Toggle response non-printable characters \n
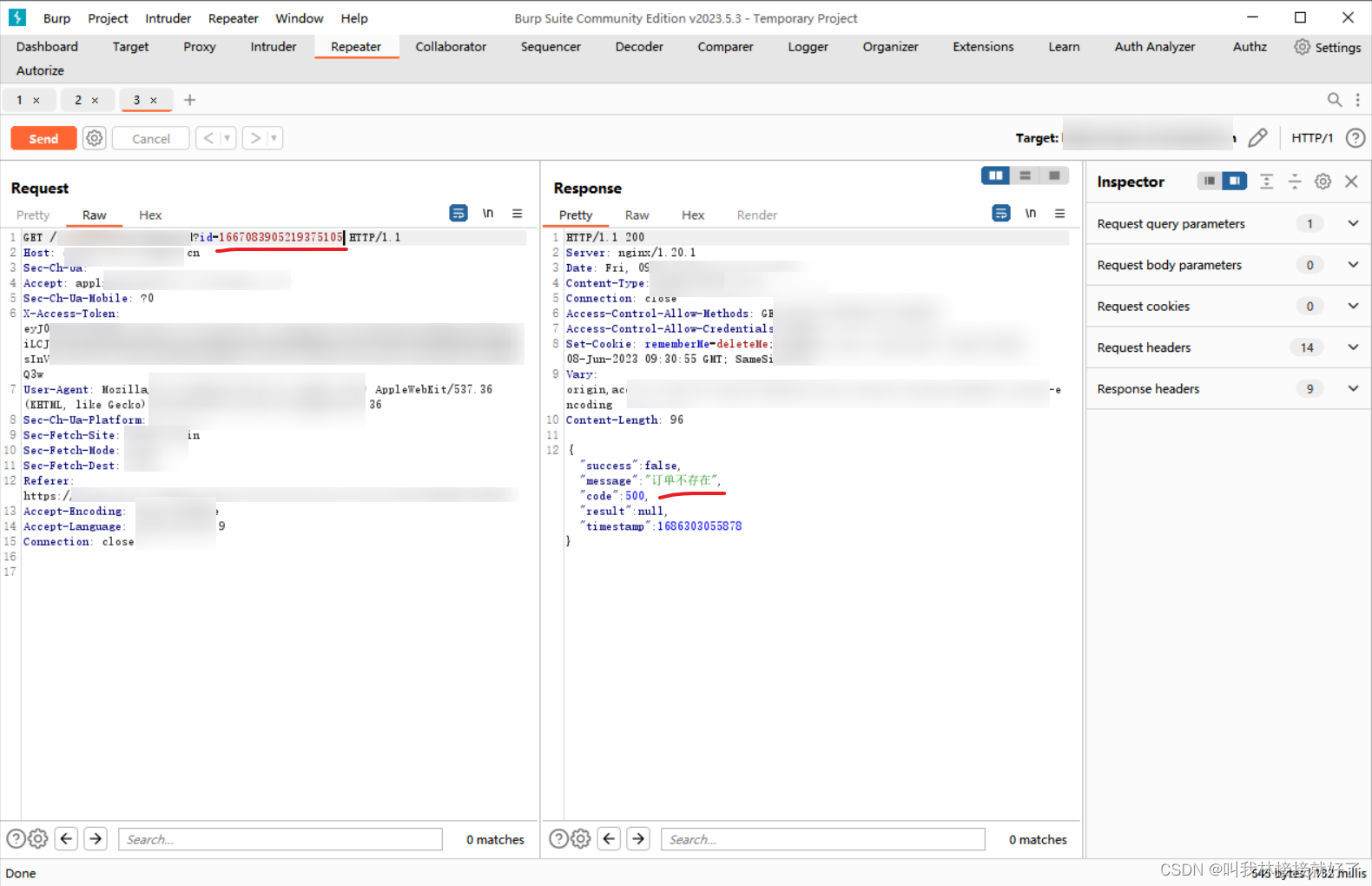Screen dimensions: 1372x886 pyautogui.click(x=1031, y=213)
